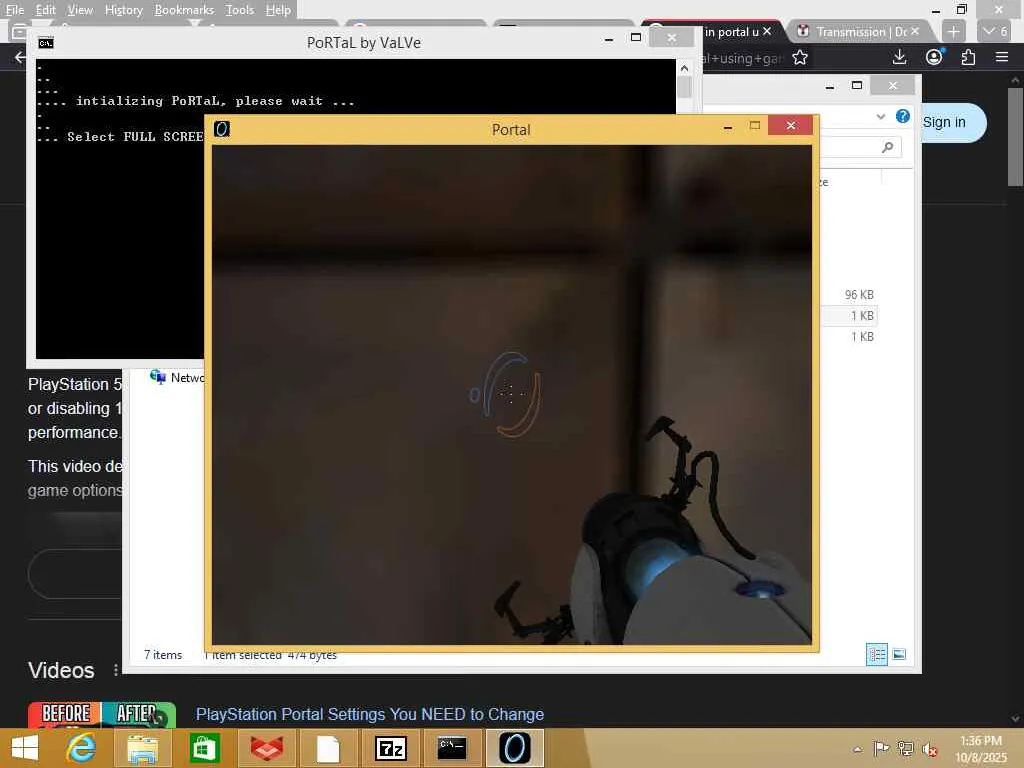This screenshot has height=768, width=1024.
Task: Open the BEFORE AFTER video thumbnail
Action: (x=101, y=714)
